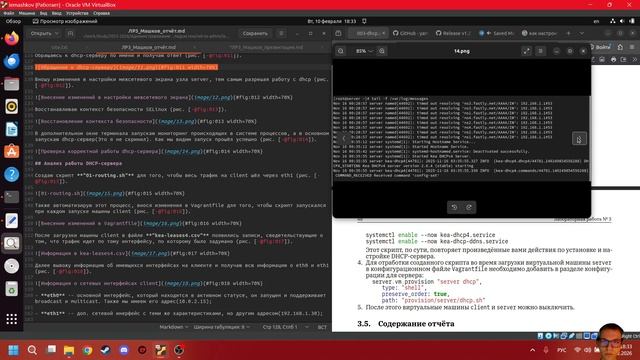Image resolution: width=640 pixels, height=360 pixels.
Task: Select the image viewer magnifier dock icon
Action: 11,243
